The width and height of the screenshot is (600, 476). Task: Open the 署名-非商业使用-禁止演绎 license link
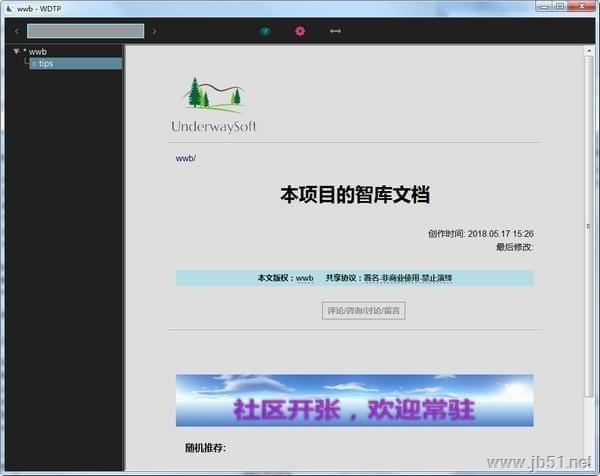click(x=408, y=278)
